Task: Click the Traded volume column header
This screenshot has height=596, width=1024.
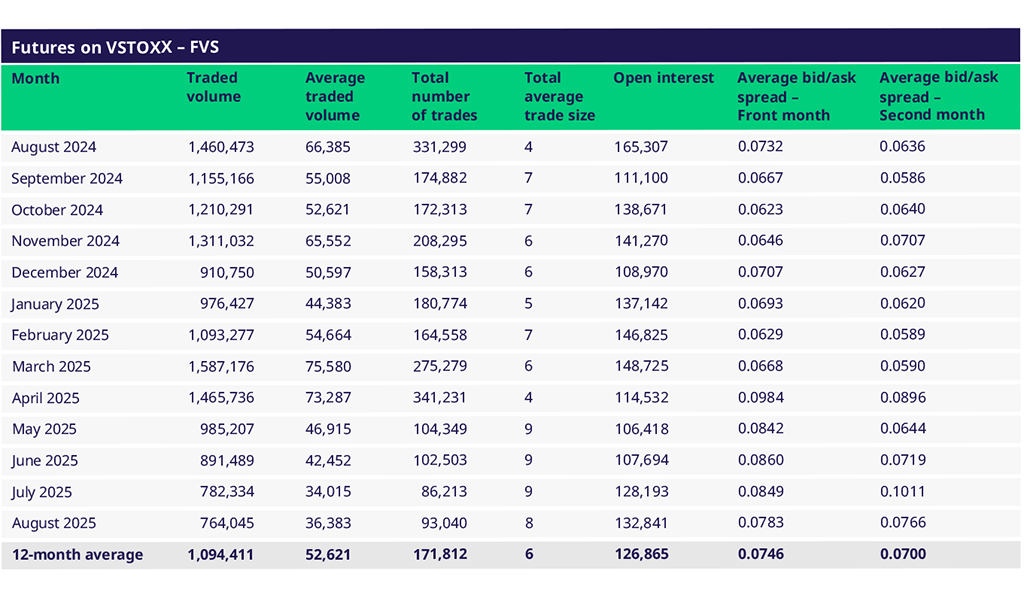Action: 214,87
